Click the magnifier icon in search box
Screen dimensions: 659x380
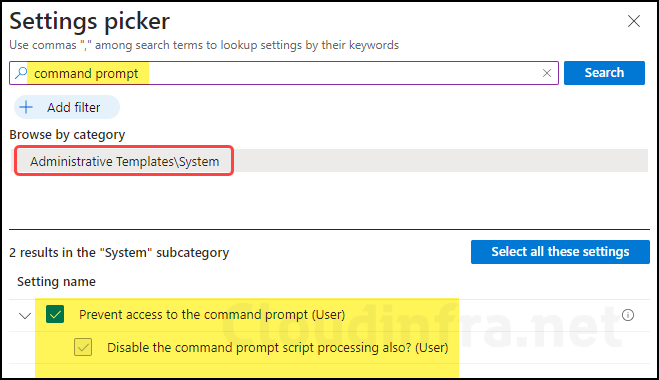tap(21, 73)
